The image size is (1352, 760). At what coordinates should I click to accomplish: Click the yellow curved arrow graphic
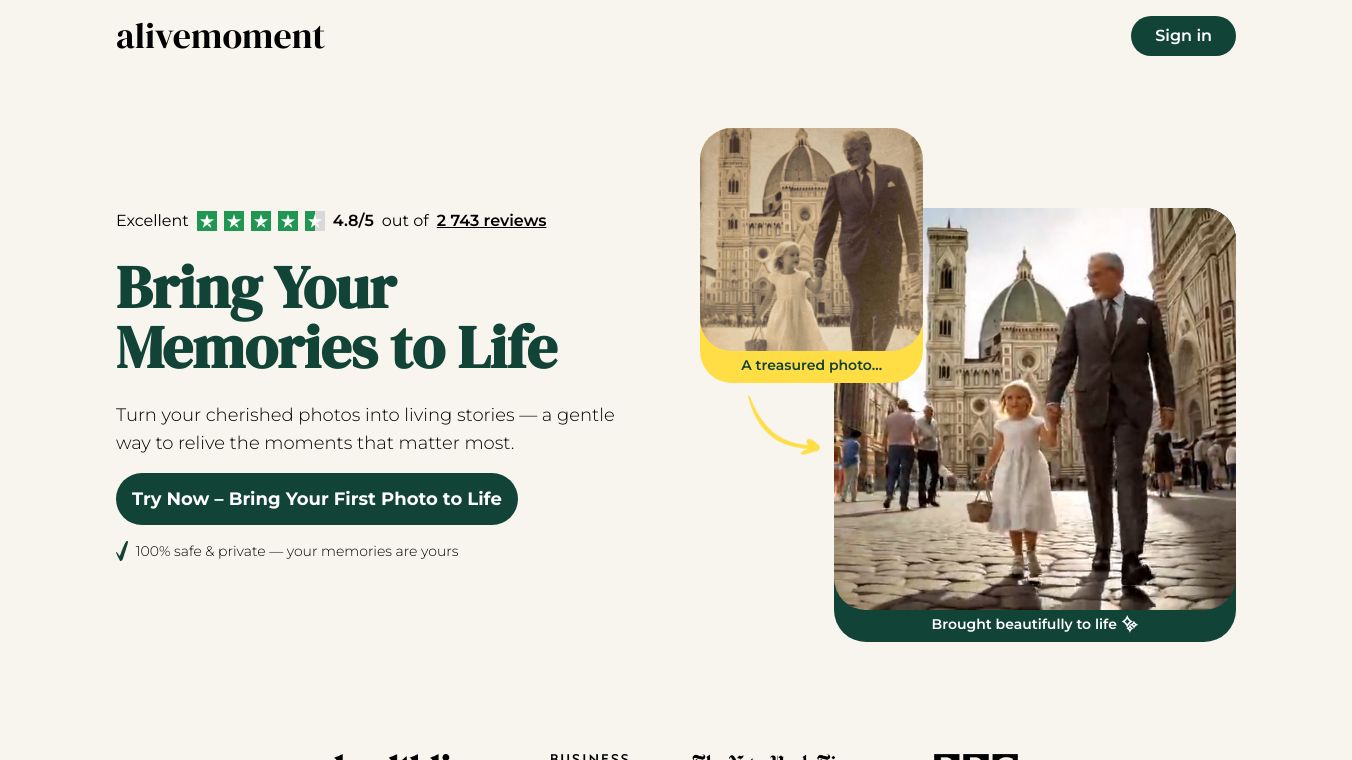tap(783, 426)
